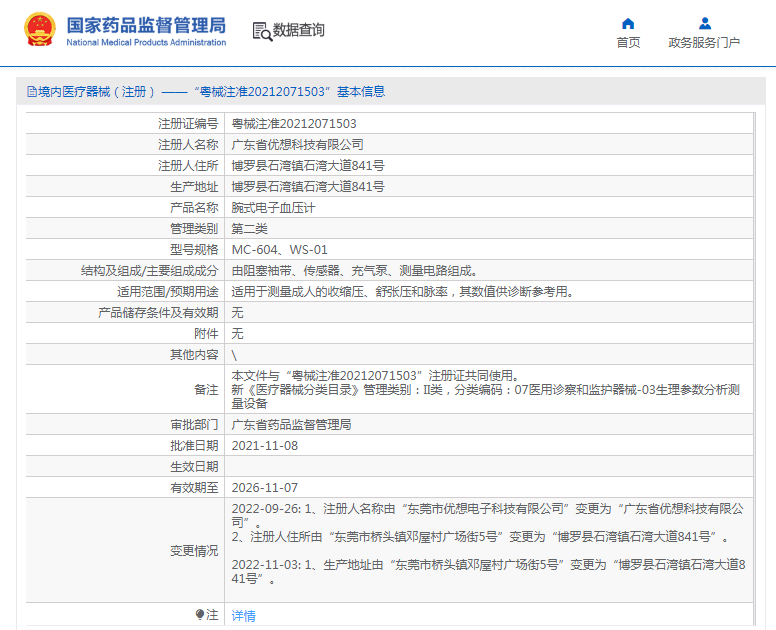Click the 注册证编号 label
This screenshot has width=776, height=630.
tap(188, 124)
